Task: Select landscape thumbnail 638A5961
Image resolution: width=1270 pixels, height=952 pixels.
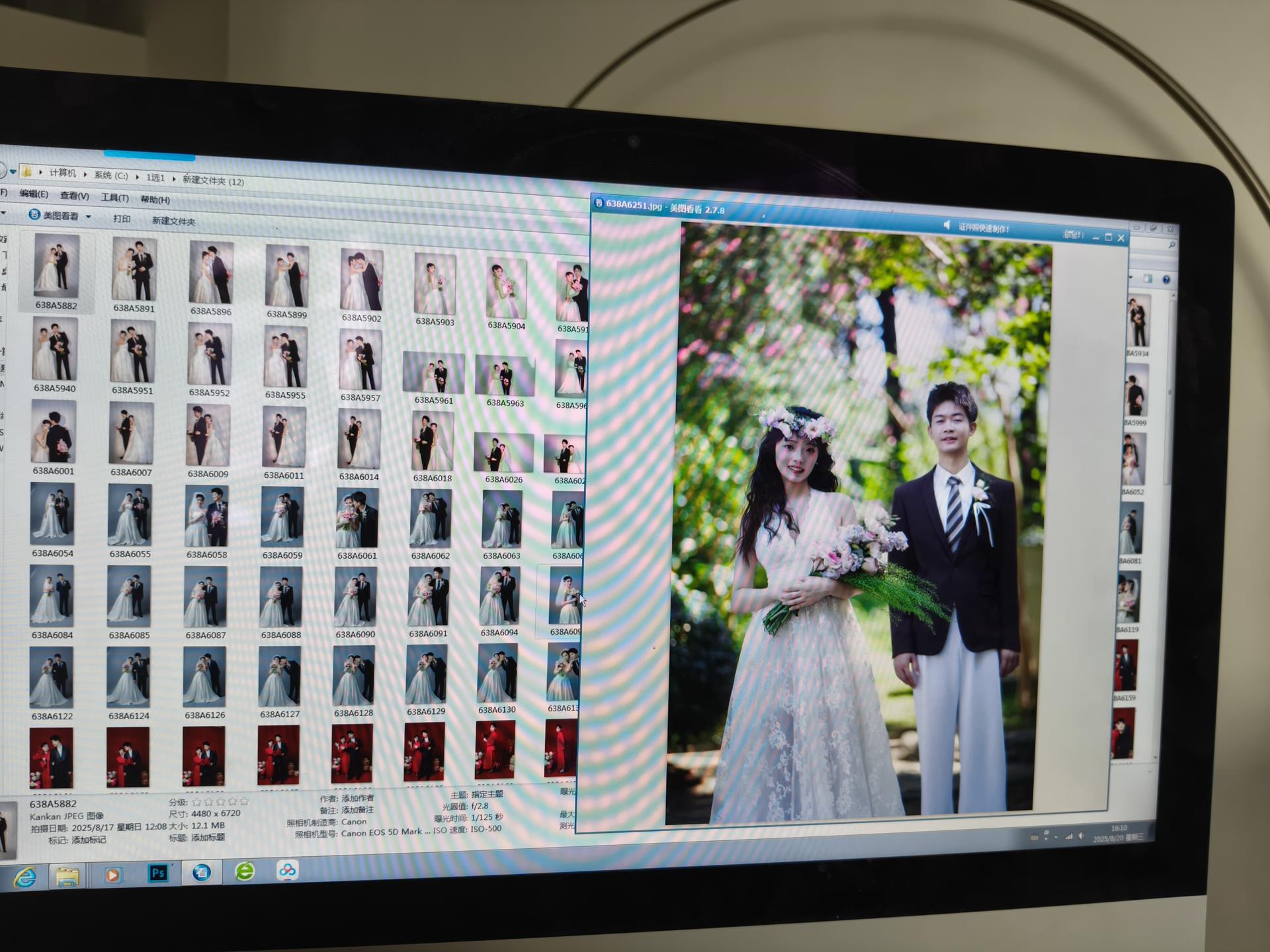Action: (434, 373)
